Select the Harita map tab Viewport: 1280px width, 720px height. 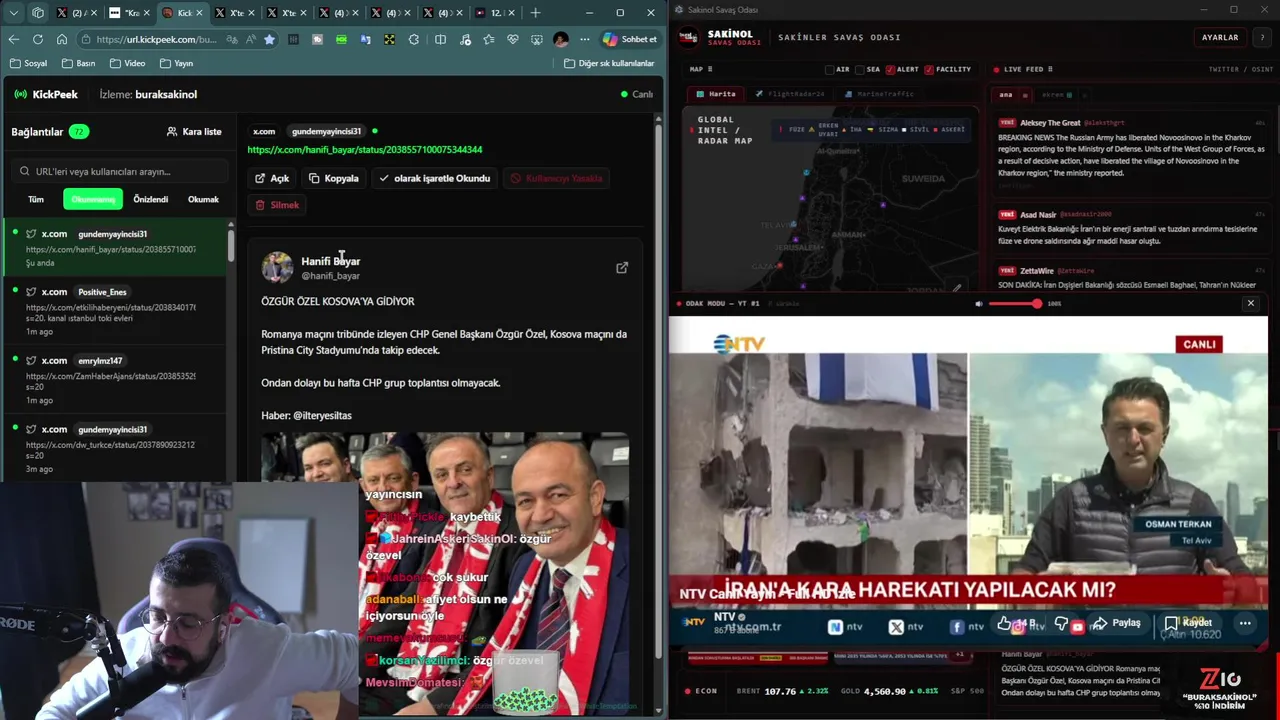point(716,94)
